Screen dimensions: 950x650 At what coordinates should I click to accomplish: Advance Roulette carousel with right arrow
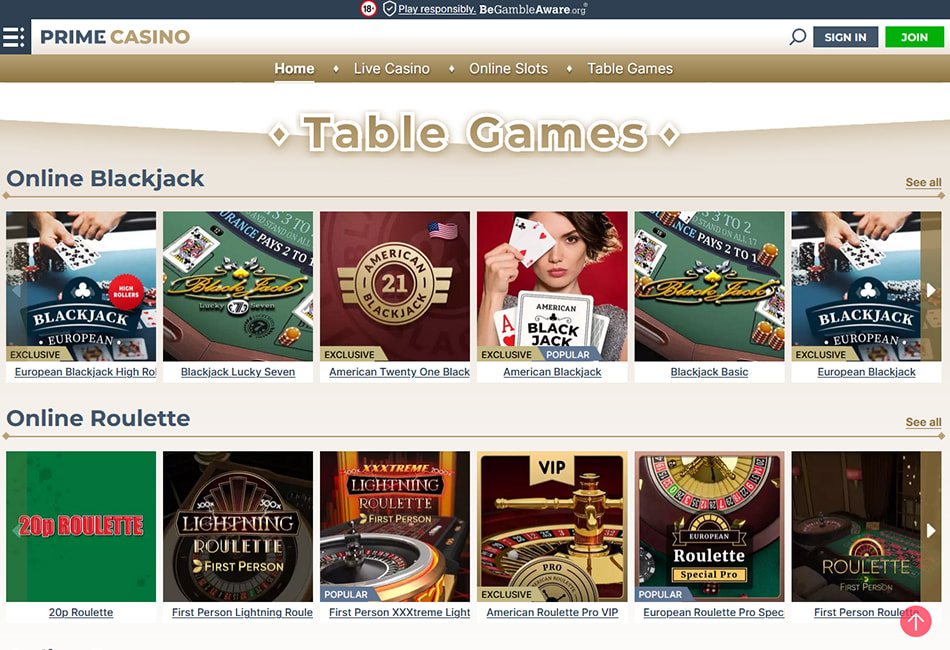point(931,531)
